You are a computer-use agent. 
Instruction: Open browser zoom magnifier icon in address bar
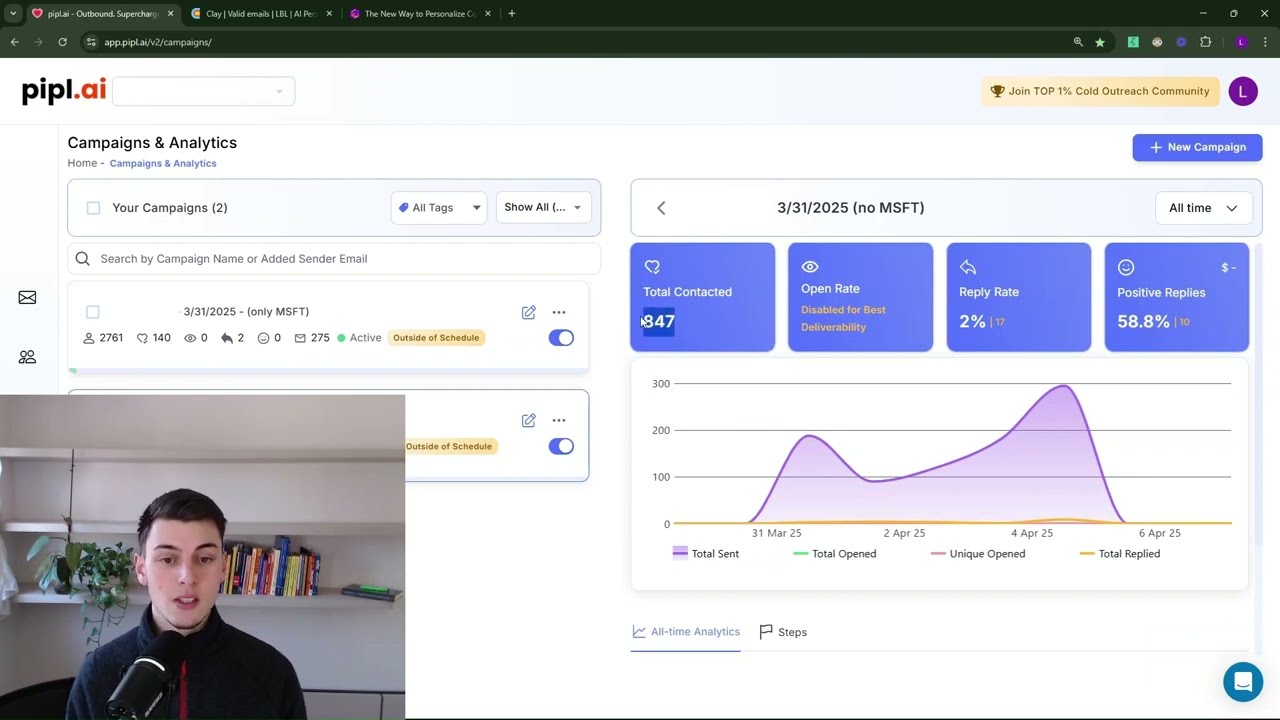(x=1078, y=42)
